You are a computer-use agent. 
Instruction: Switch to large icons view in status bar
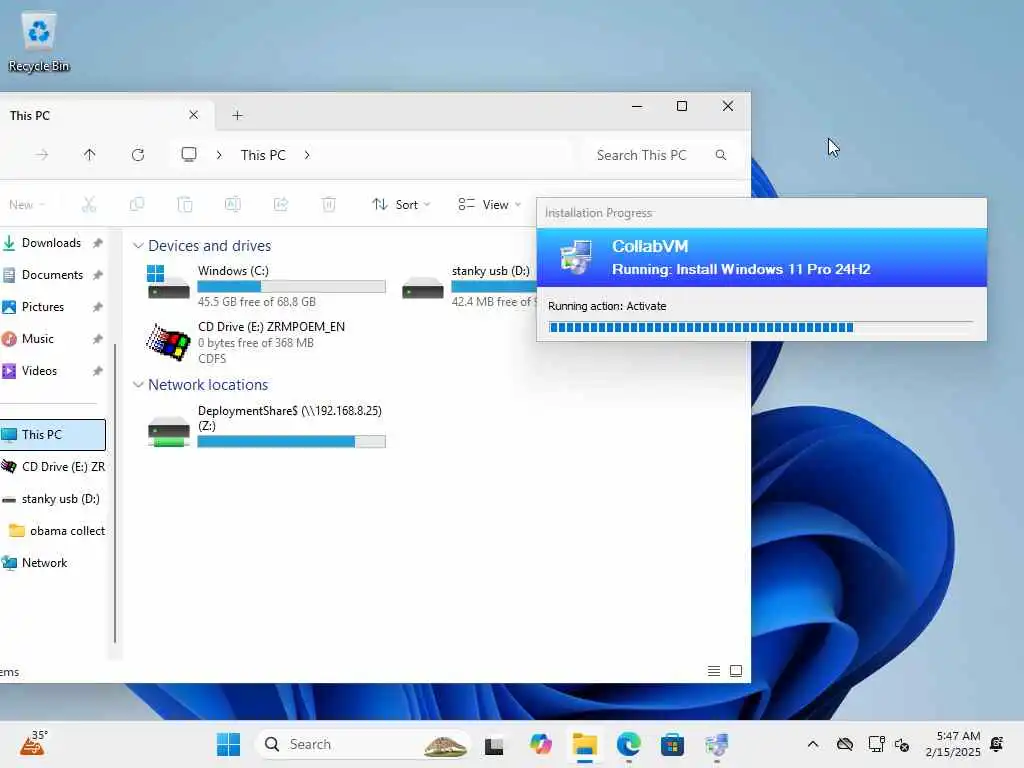736,671
